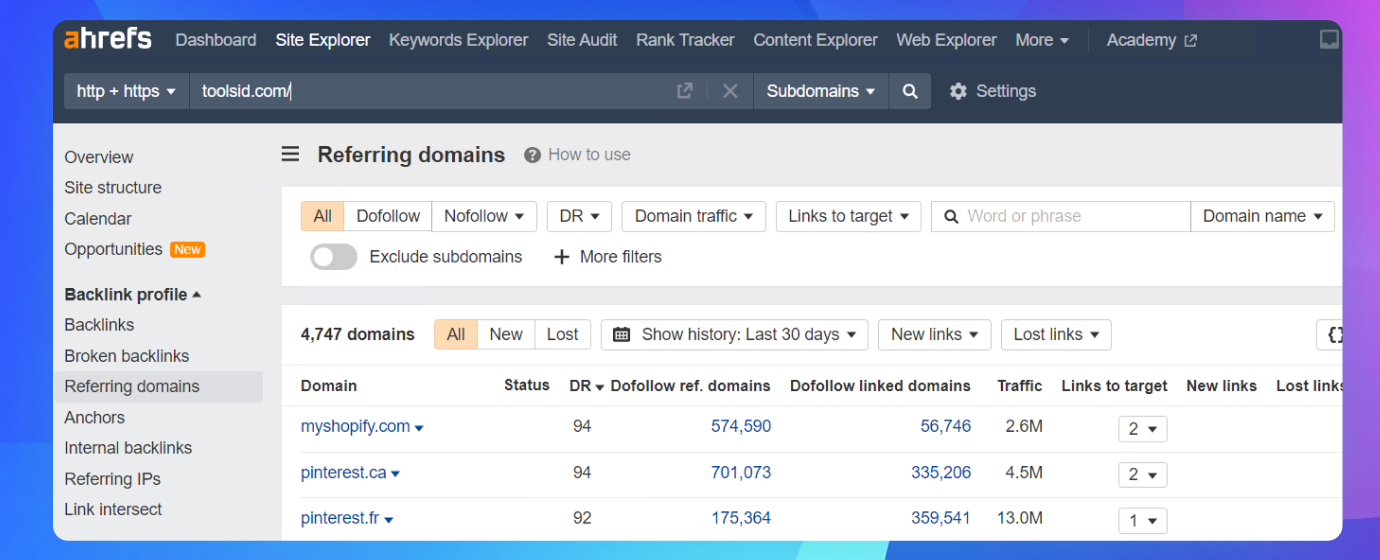Open Web Explorer in top navigation
This screenshot has height=560, width=1380.
[x=946, y=40]
